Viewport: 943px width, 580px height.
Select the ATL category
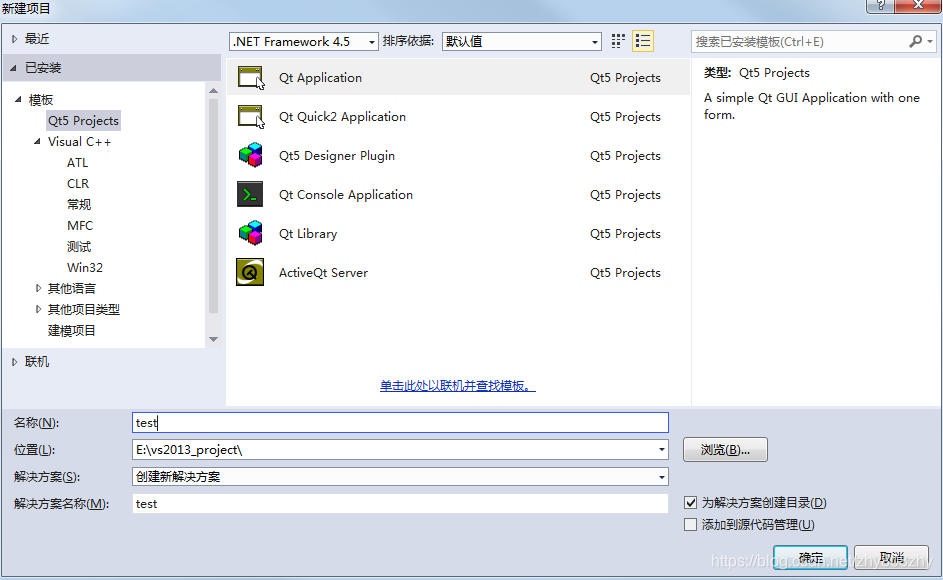pos(78,162)
